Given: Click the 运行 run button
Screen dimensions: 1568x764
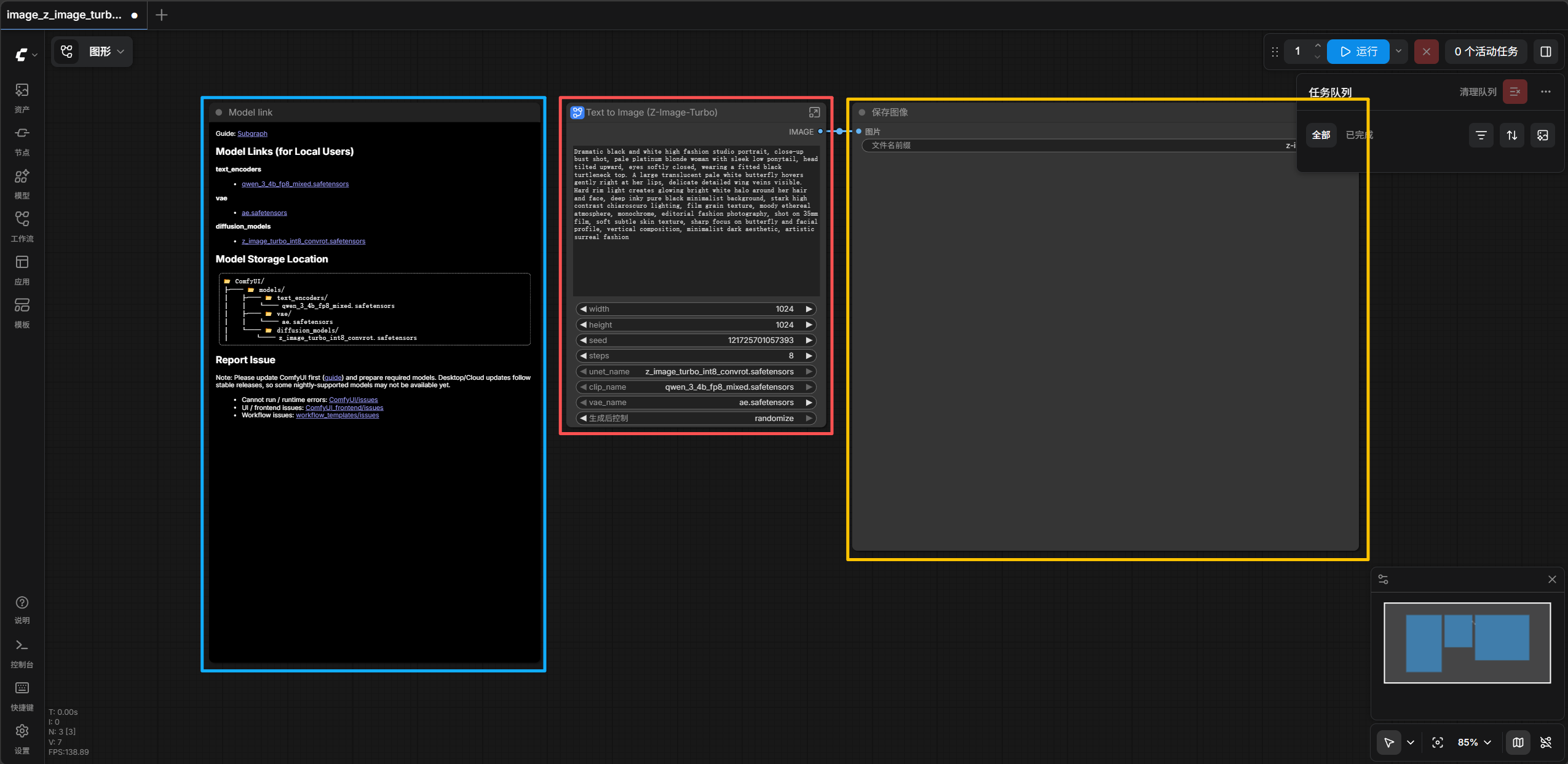Looking at the screenshot, I should [x=1358, y=52].
